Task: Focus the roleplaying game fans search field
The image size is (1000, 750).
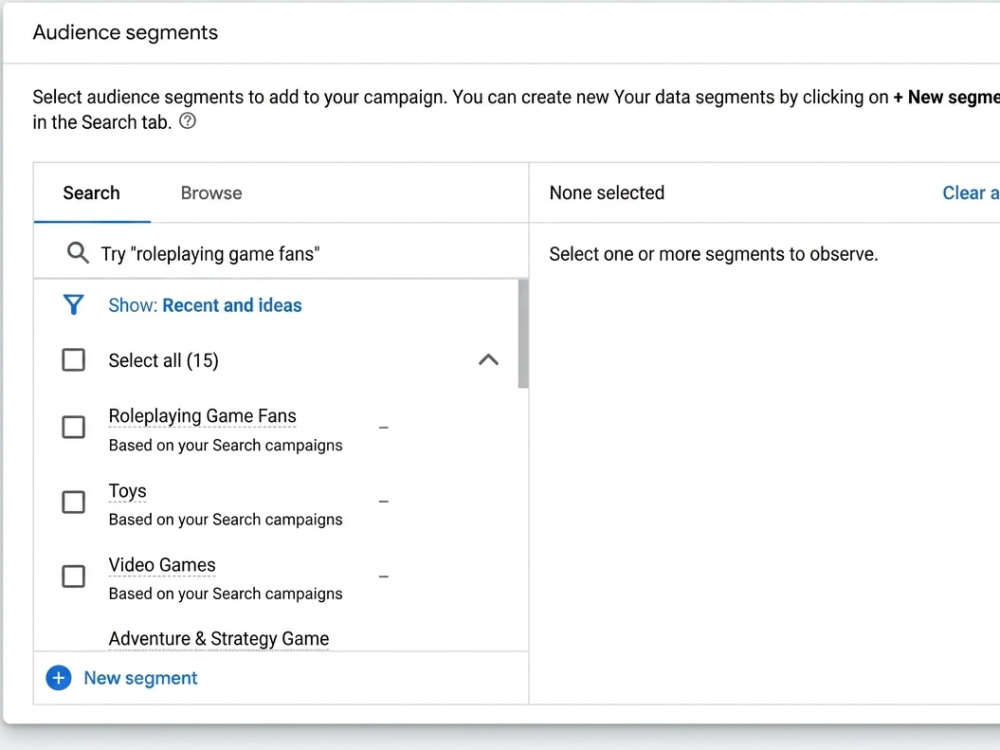Action: tap(281, 254)
